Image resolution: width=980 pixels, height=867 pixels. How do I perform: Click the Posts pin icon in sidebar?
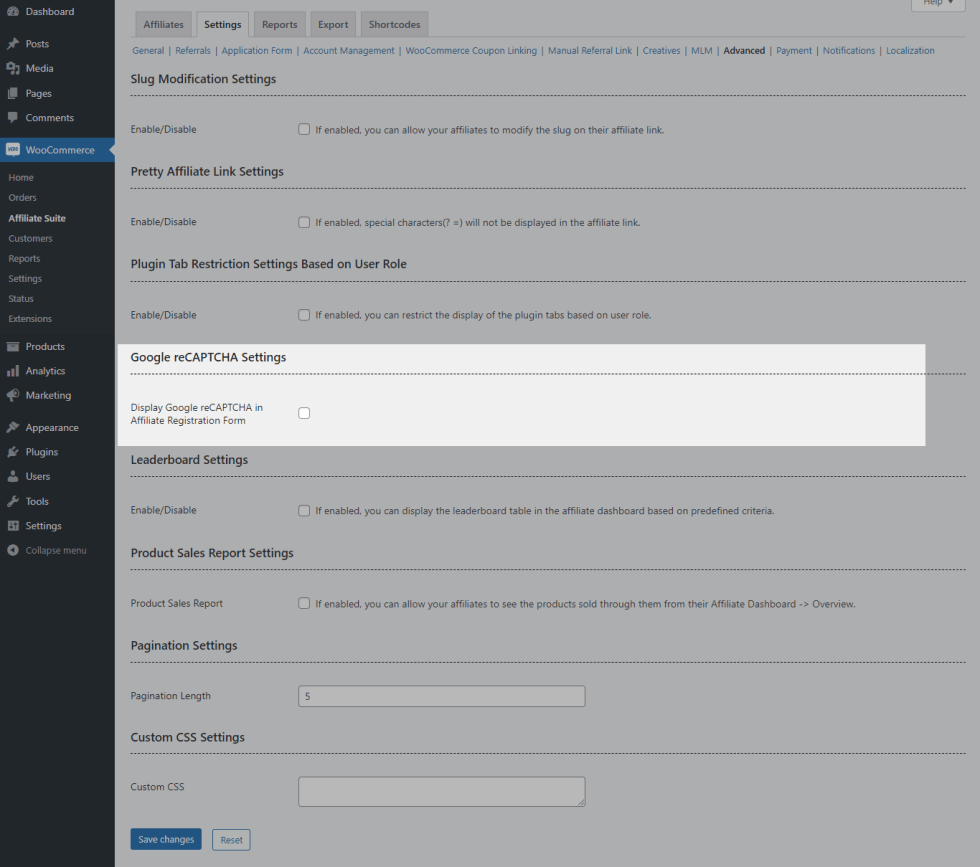[13, 44]
